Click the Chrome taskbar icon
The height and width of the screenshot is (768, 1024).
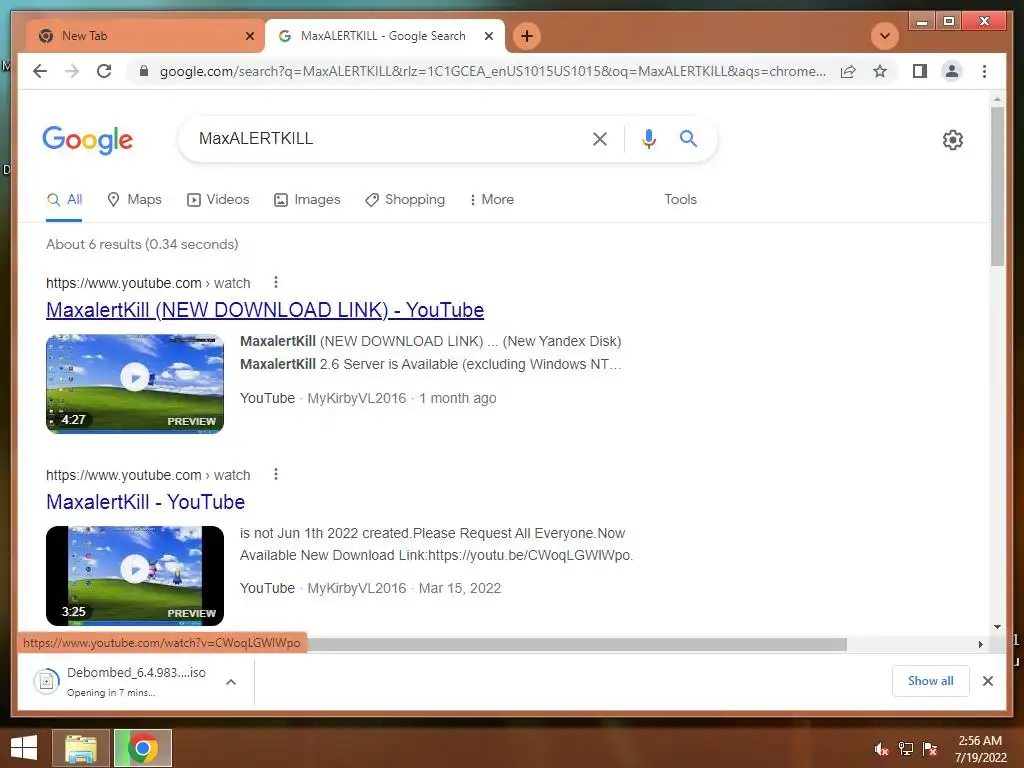pyautogui.click(x=143, y=748)
